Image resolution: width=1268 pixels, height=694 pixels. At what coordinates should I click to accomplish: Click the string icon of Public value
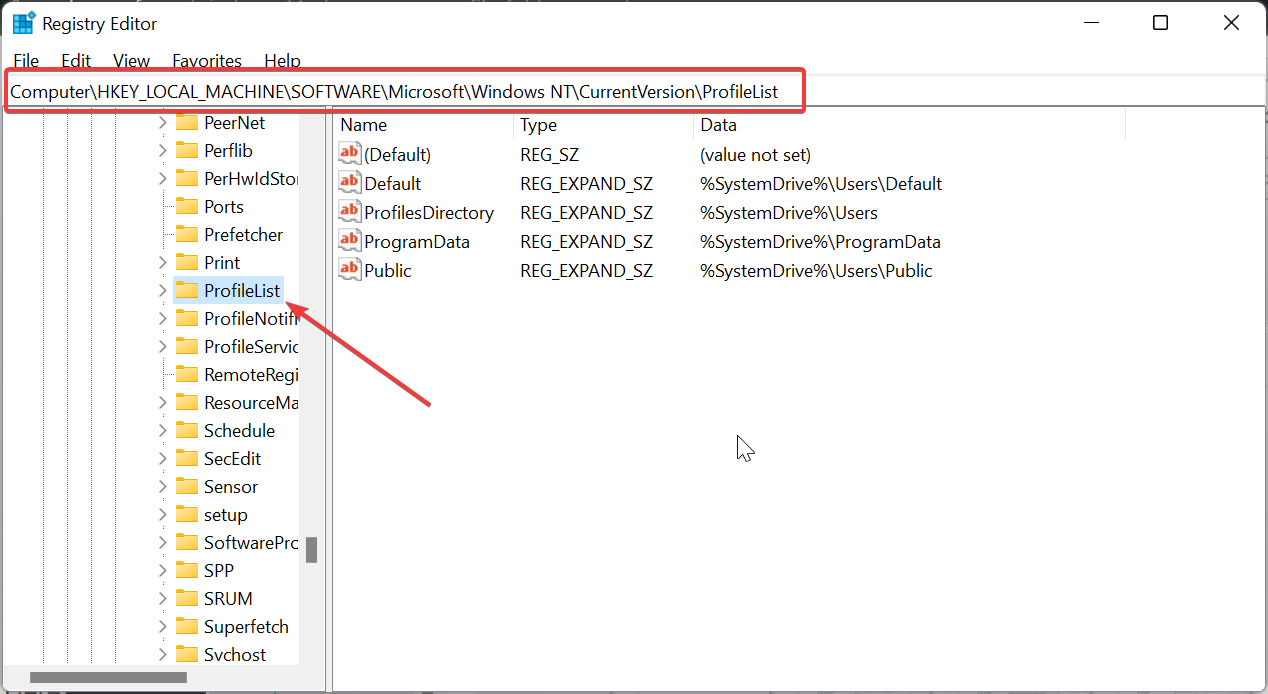click(350, 270)
